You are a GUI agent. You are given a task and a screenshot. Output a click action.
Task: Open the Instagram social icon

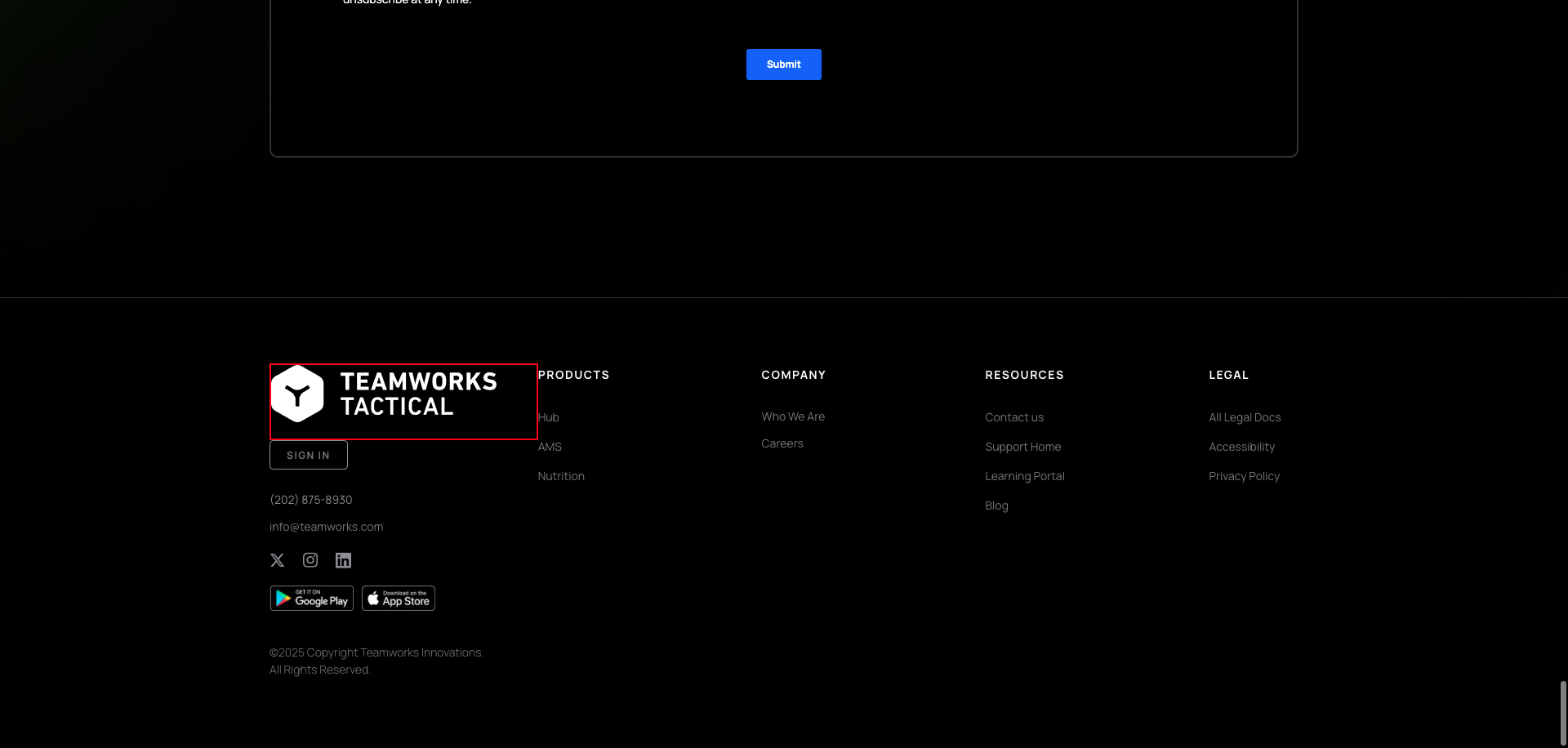[x=310, y=560]
